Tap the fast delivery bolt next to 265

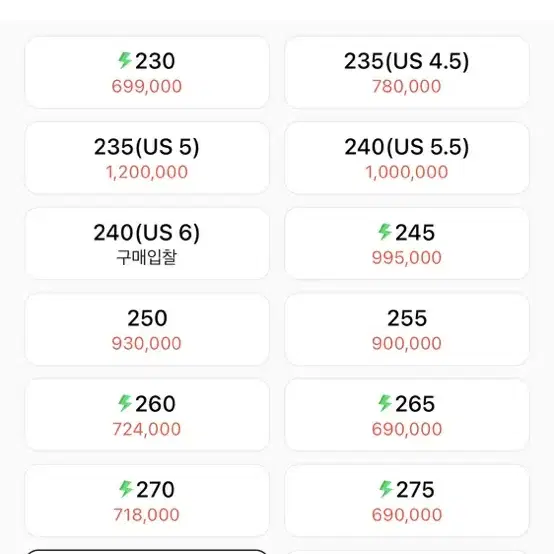[x=385, y=403]
